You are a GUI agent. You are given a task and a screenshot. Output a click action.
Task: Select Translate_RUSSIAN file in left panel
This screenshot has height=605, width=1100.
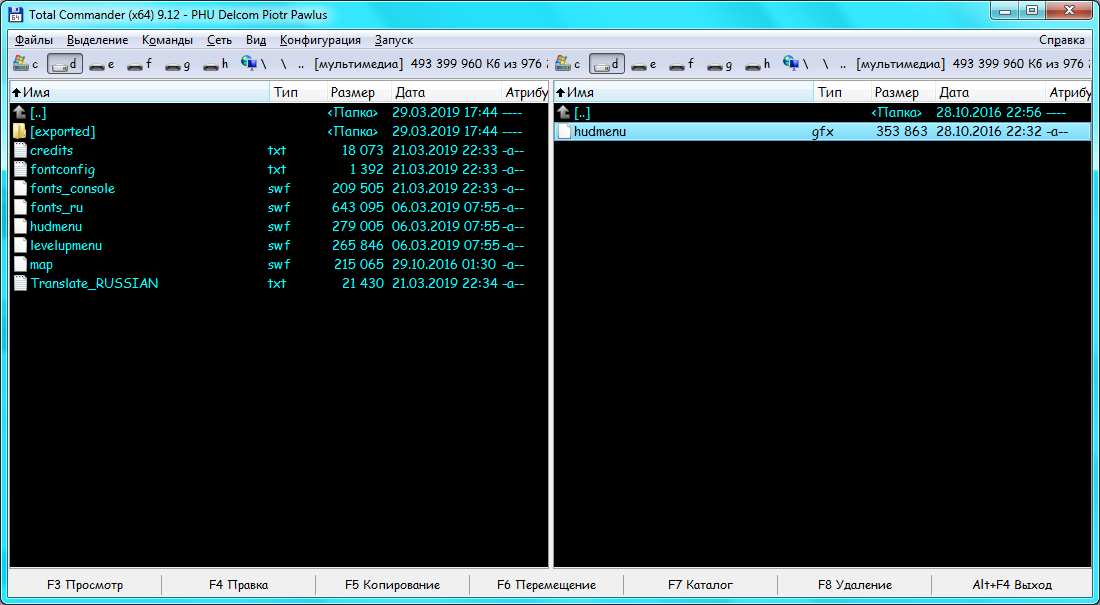coord(94,284)
